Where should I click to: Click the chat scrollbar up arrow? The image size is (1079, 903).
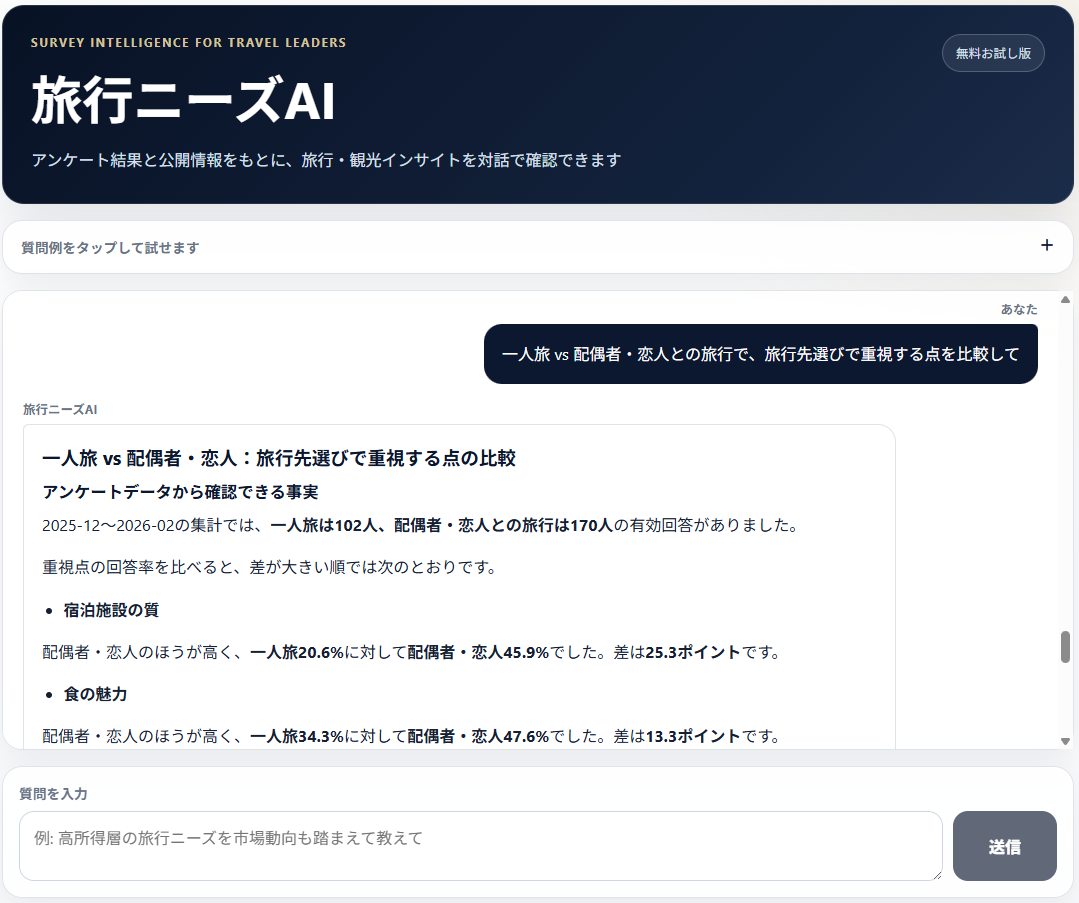tap(1065, 299)
